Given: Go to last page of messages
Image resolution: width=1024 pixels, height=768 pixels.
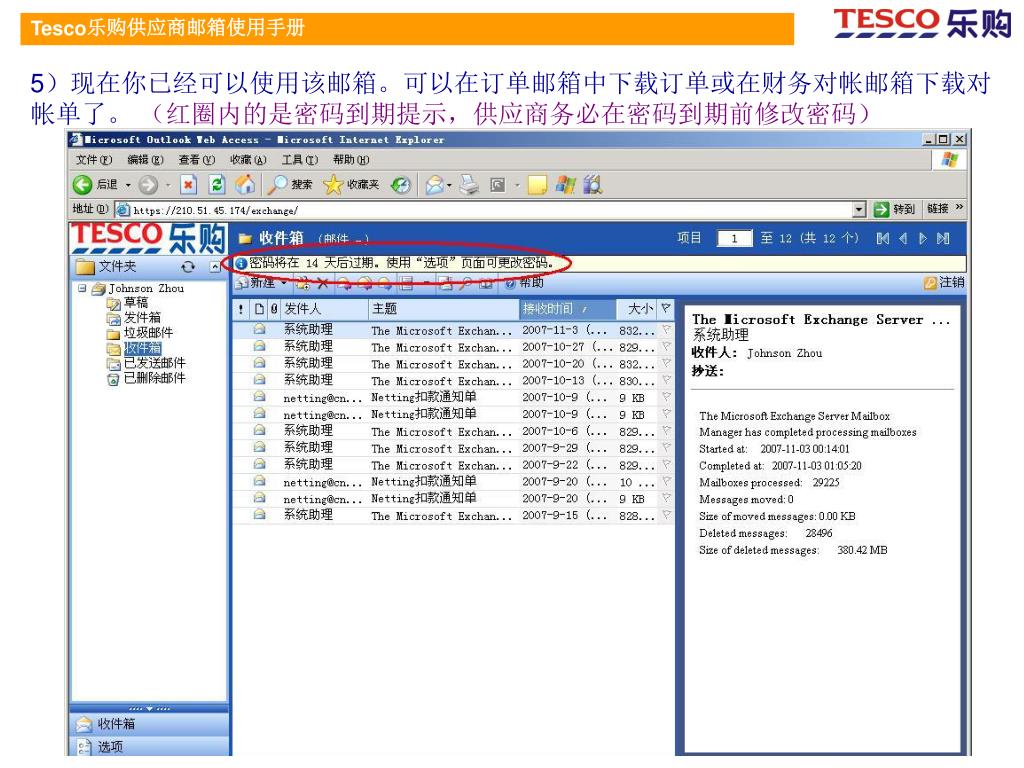Looking at the screenshot, I should [943, 238].
